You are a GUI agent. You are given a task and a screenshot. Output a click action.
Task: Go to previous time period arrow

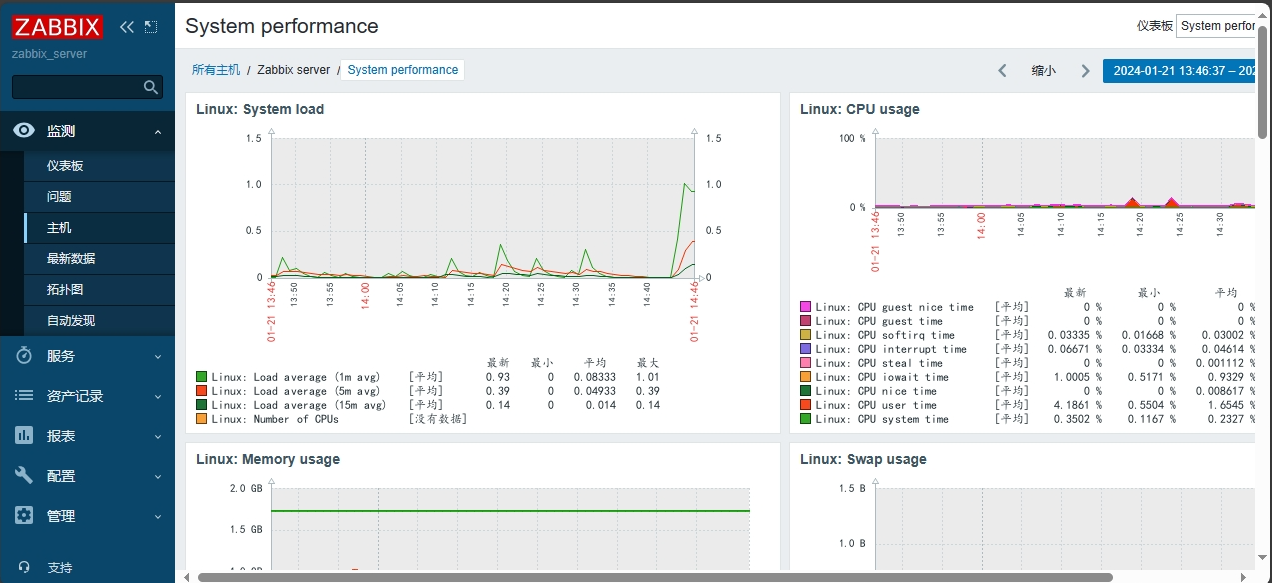coord(1002,71)
